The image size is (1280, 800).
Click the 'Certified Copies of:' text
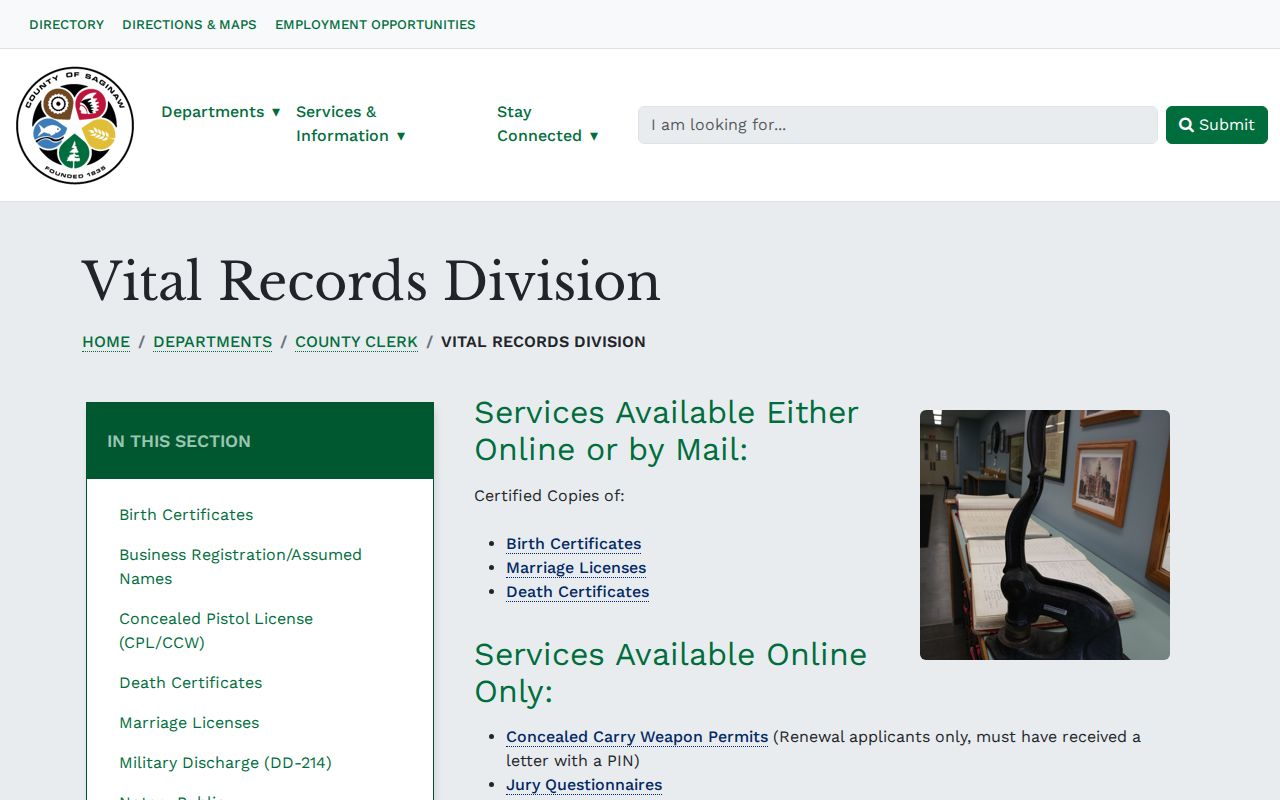(549, 496)
